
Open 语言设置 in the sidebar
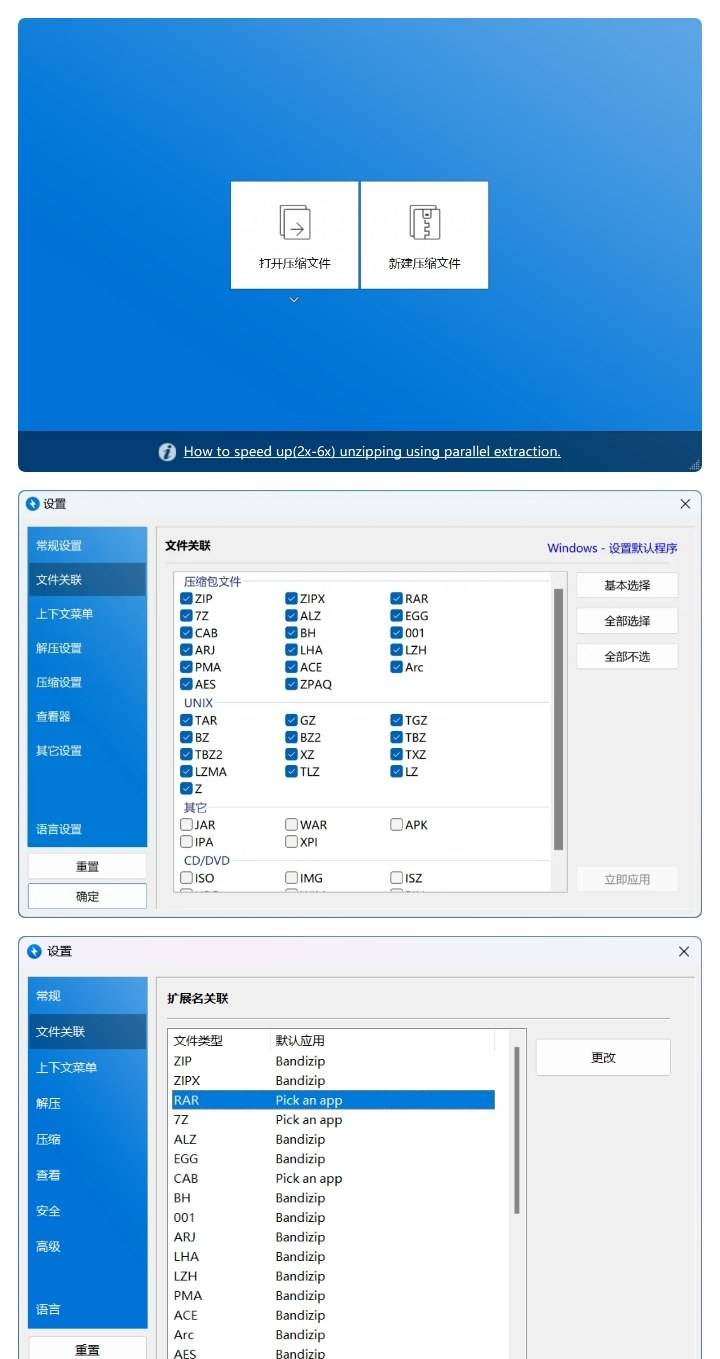pyautogui.click(x=59, y=829)
